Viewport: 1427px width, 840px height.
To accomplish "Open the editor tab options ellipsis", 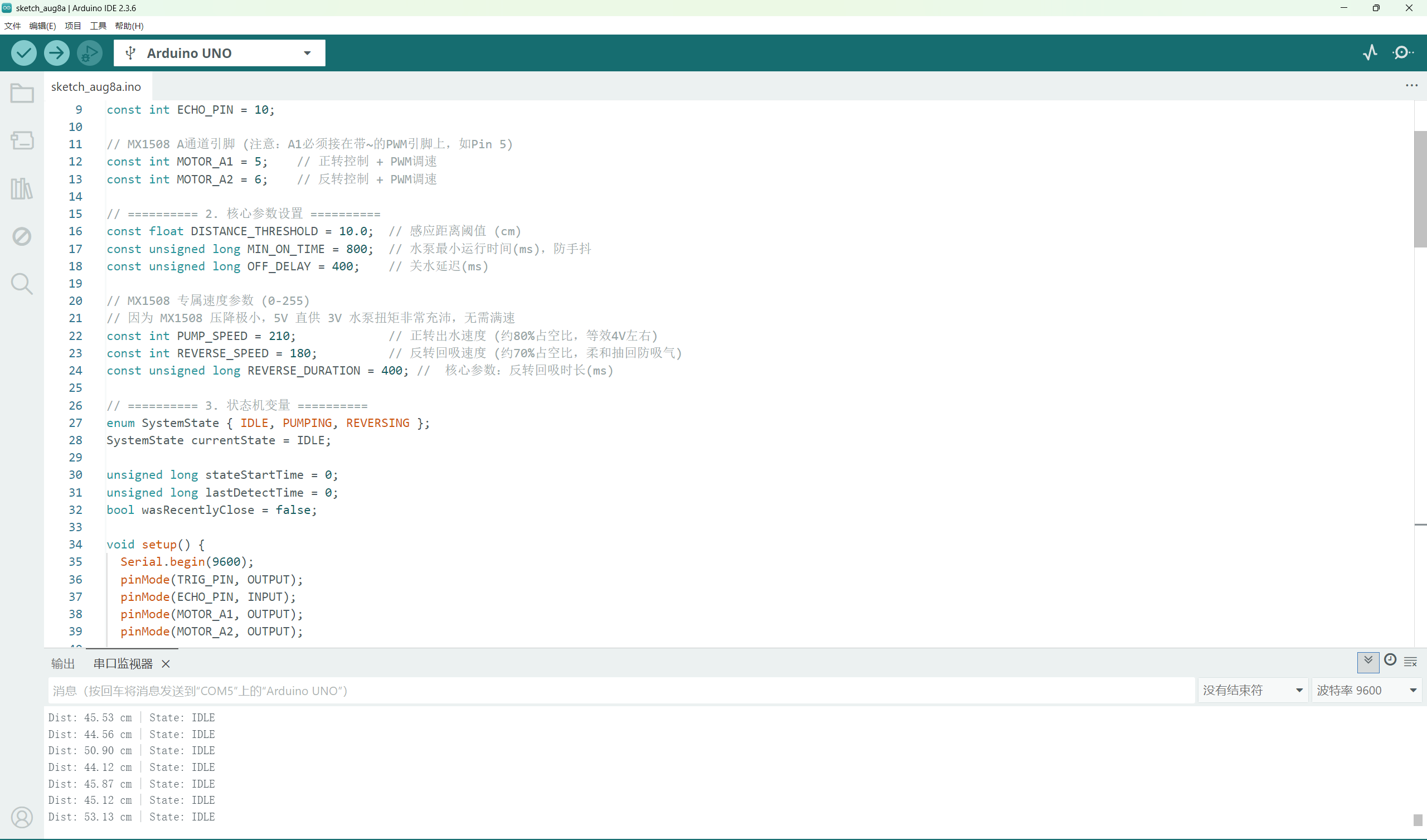I will point(1411,85).
